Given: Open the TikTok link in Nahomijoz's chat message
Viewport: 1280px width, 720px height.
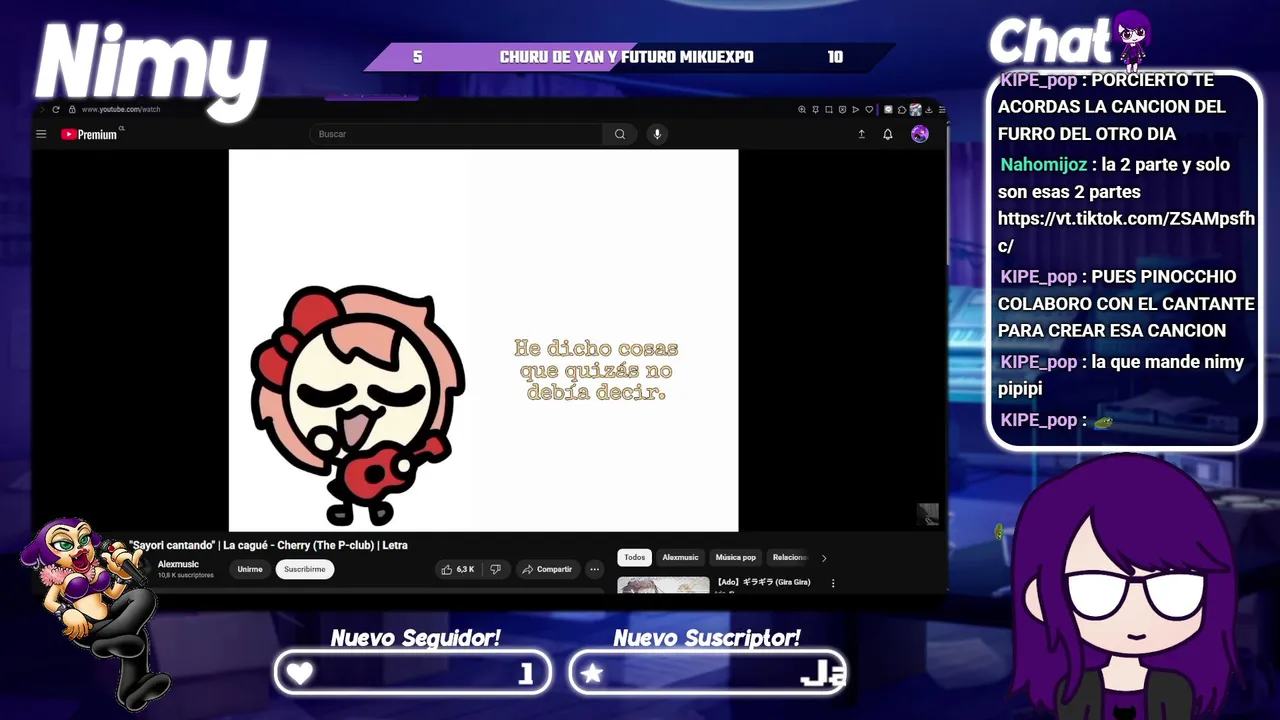Looking at the screenshot, I should pyautogui.click(x=1126, y=231).
